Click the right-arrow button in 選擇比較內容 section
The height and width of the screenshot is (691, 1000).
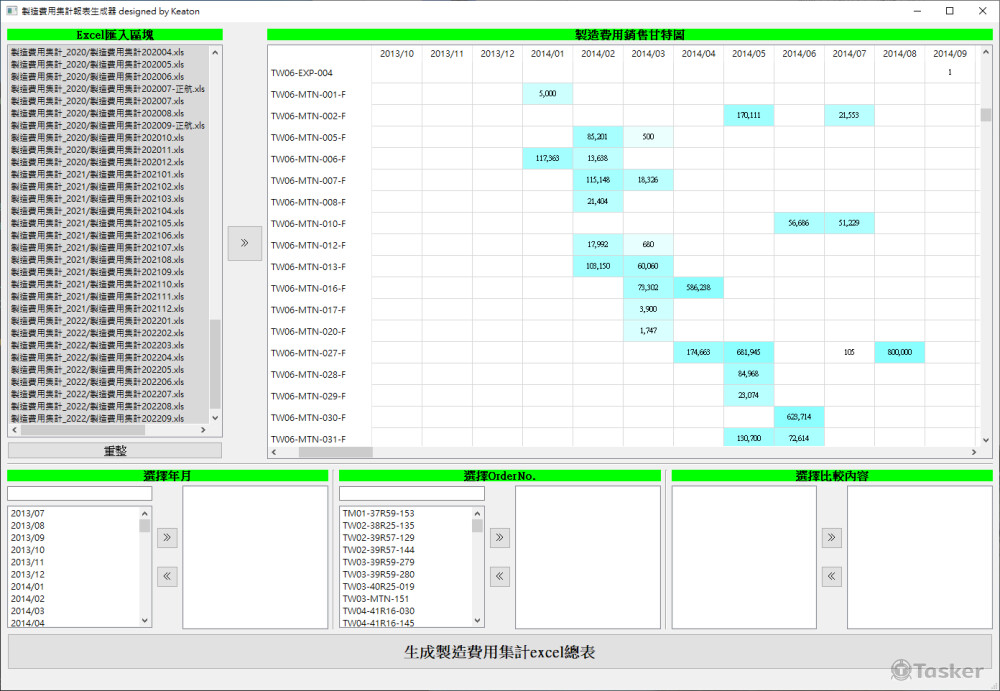click(x=831, y=537)
